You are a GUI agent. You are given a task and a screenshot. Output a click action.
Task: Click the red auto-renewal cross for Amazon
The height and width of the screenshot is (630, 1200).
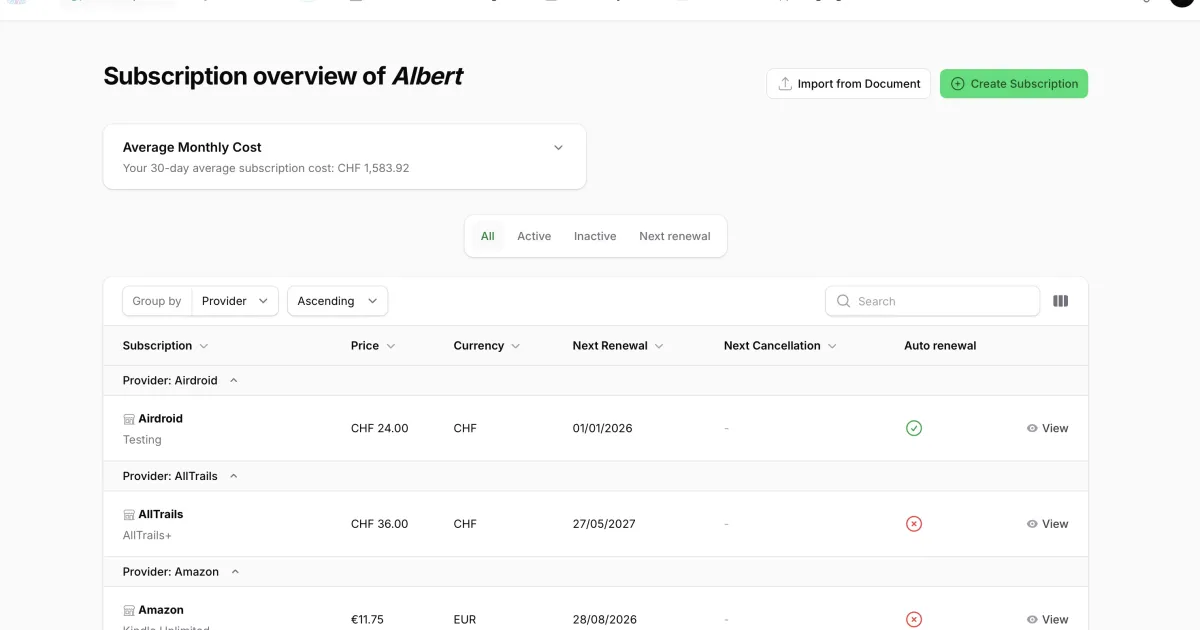(914, 620)
